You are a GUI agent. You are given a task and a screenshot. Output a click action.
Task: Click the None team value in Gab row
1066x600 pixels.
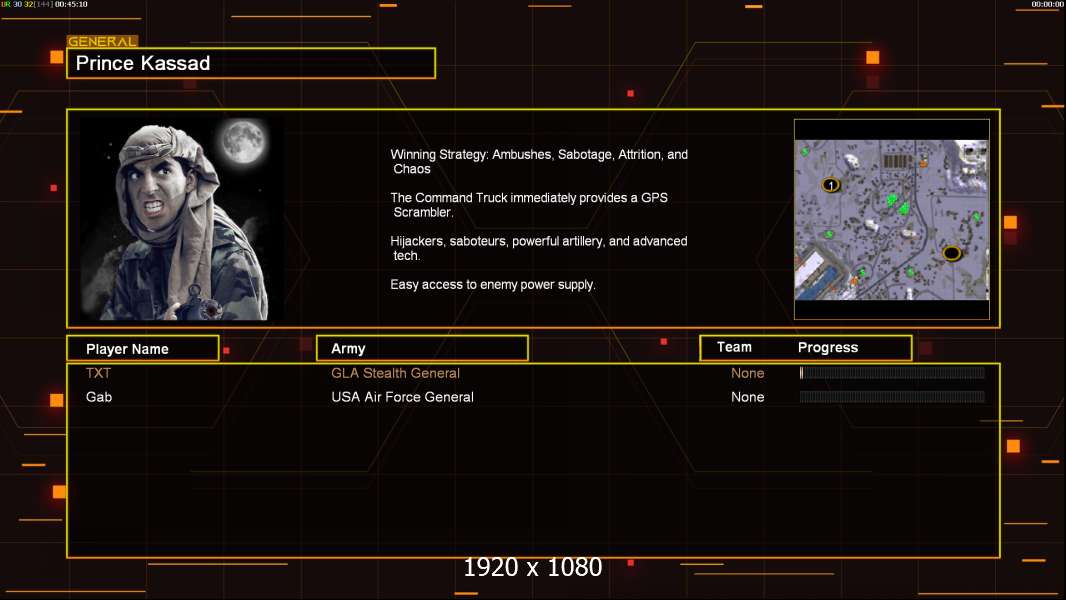click(x=747, y=397)
